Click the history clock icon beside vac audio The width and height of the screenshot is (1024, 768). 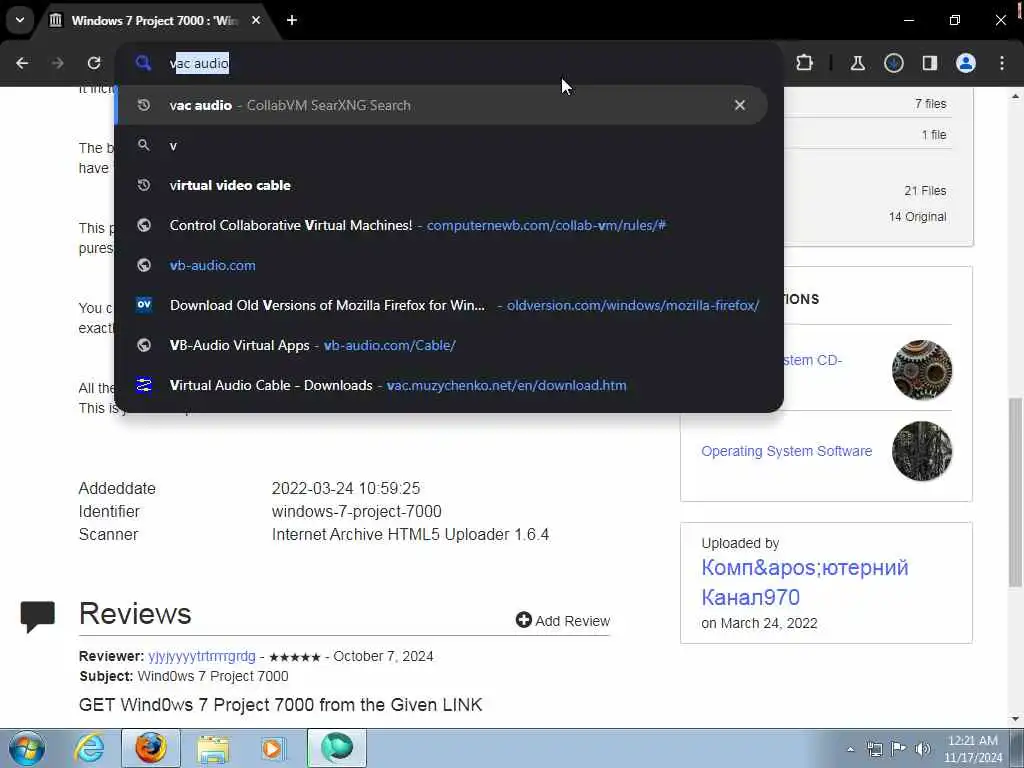click(x=144, y=105)
